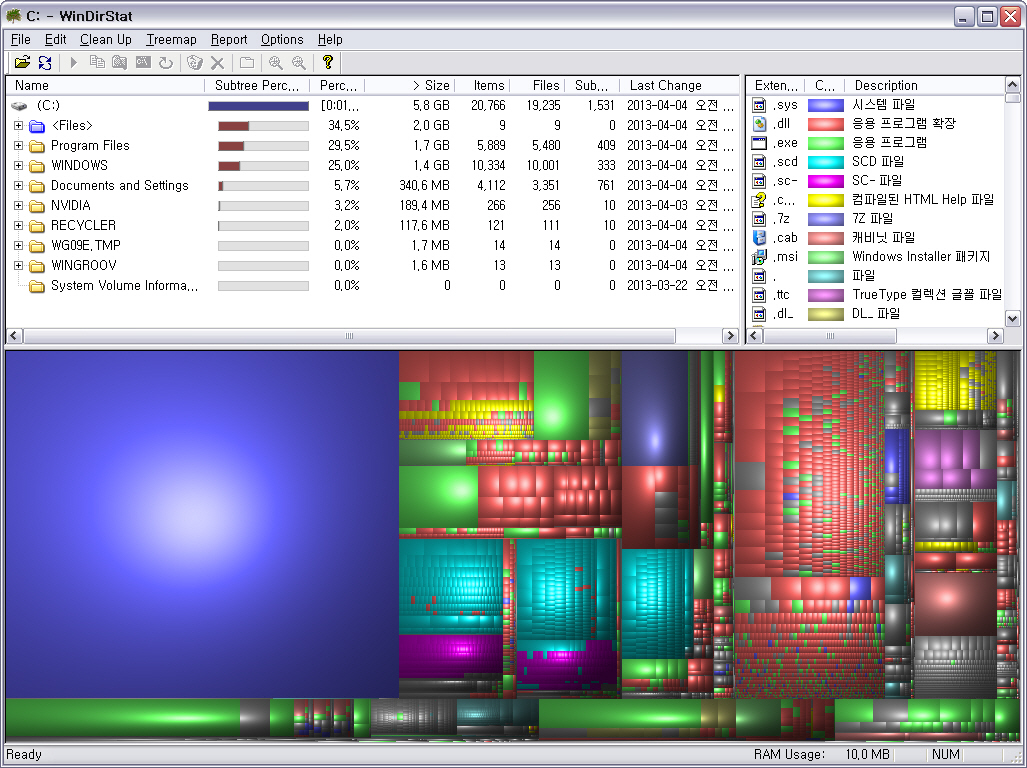Click the extension list vertical scrollbar down arrow
Image resolution: width=1027 pixels, height=768 pixels.
pyautogui.click(x=1012, y=319)
